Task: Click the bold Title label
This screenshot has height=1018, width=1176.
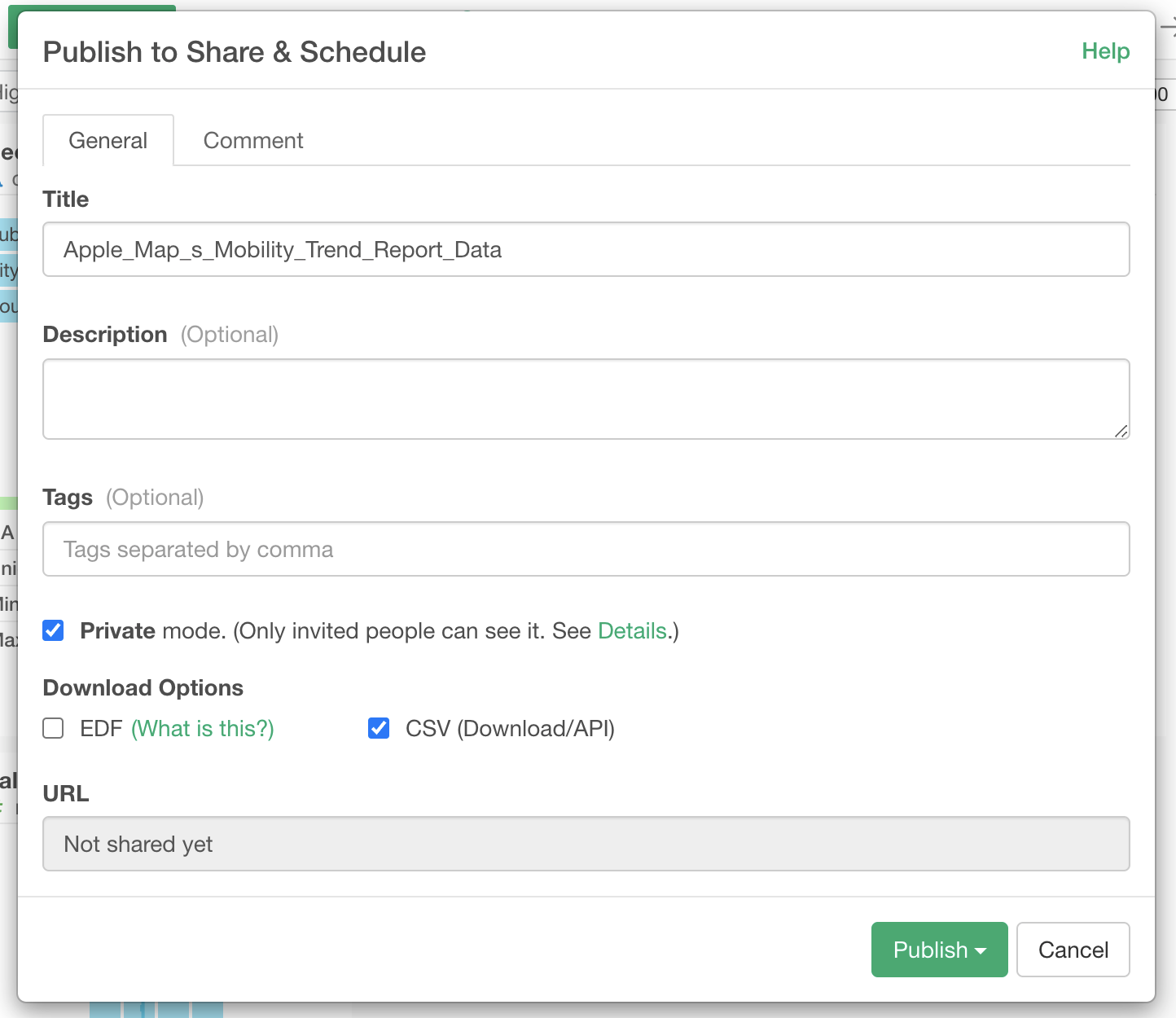Action: click(x=66, y=200)
